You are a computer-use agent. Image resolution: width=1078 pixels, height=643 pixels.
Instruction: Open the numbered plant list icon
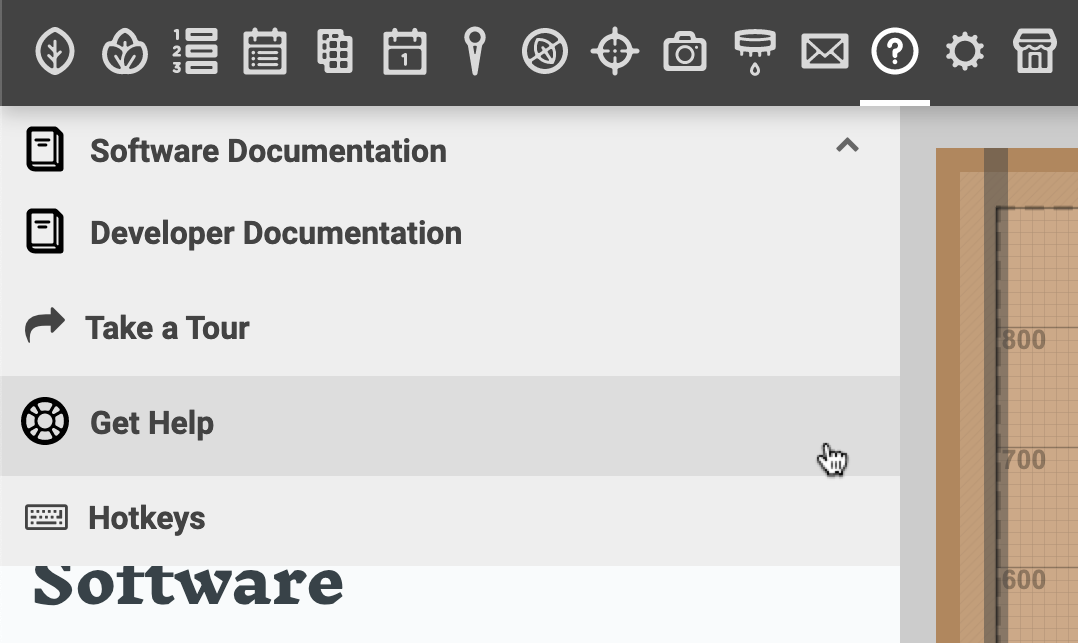194,52
